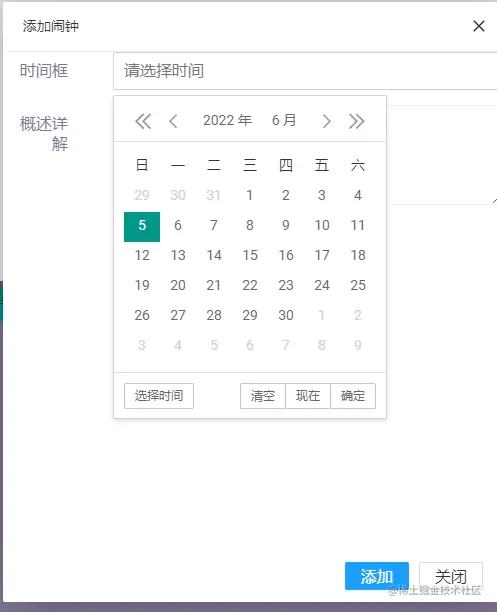Select date 18 in the calendar
497x612 pixels.
(x=358, y=255)
